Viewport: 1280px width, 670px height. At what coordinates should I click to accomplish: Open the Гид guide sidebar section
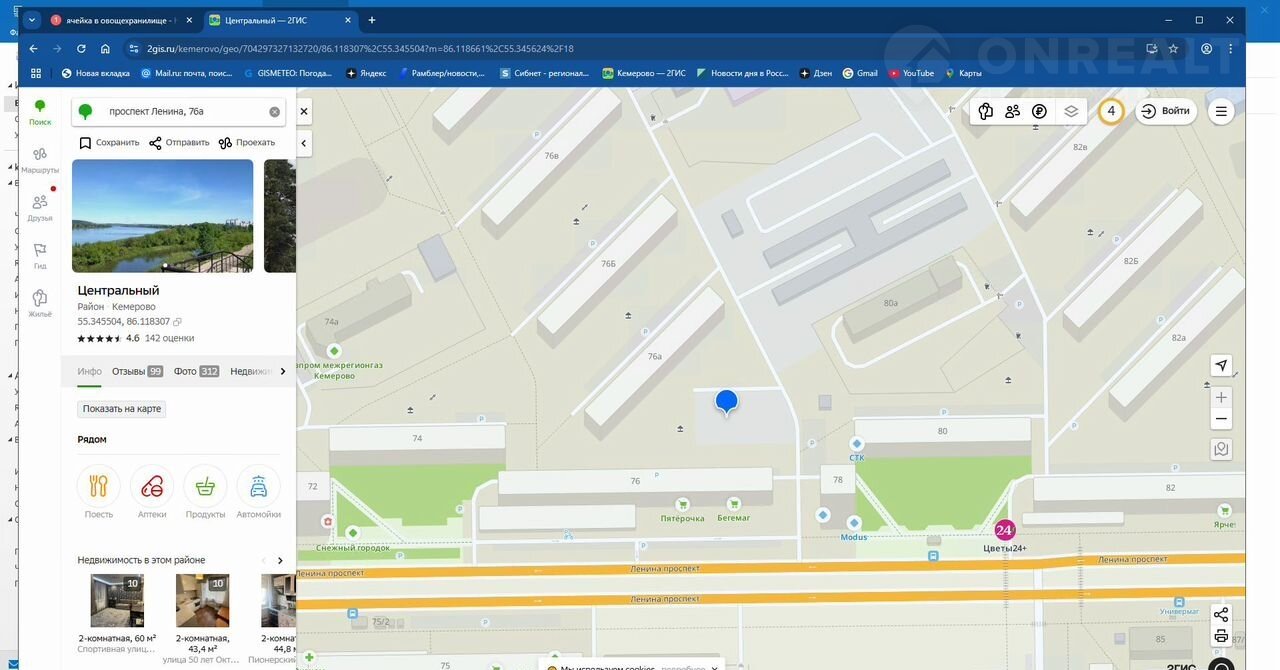40,255
